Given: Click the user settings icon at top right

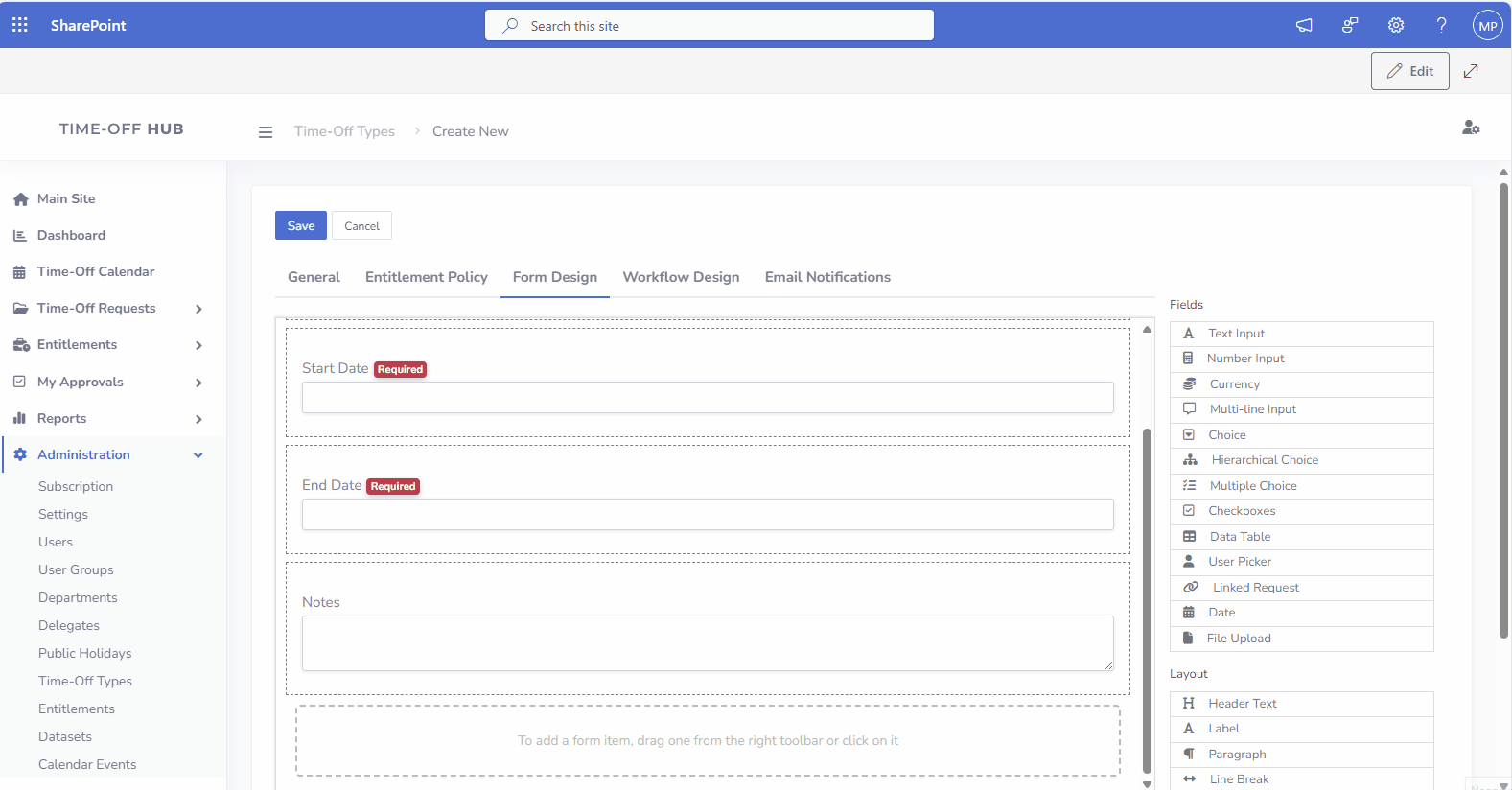Looking at the screenshot, I should point(1471,128).
